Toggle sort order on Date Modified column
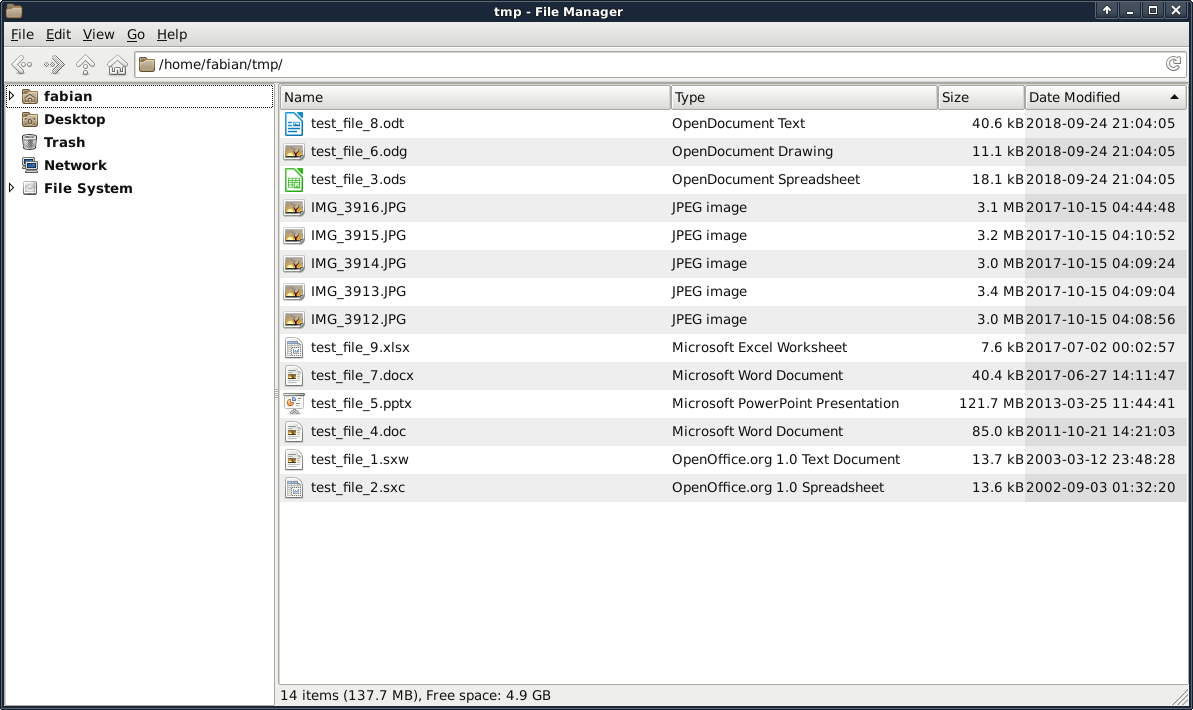The image size is (1193, 710). (x=1104, y=97)
